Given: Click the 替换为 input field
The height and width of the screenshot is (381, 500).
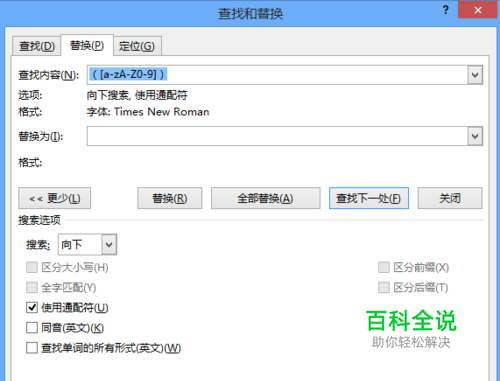Looking at the screenshot, I should click(x=277, y=136).
